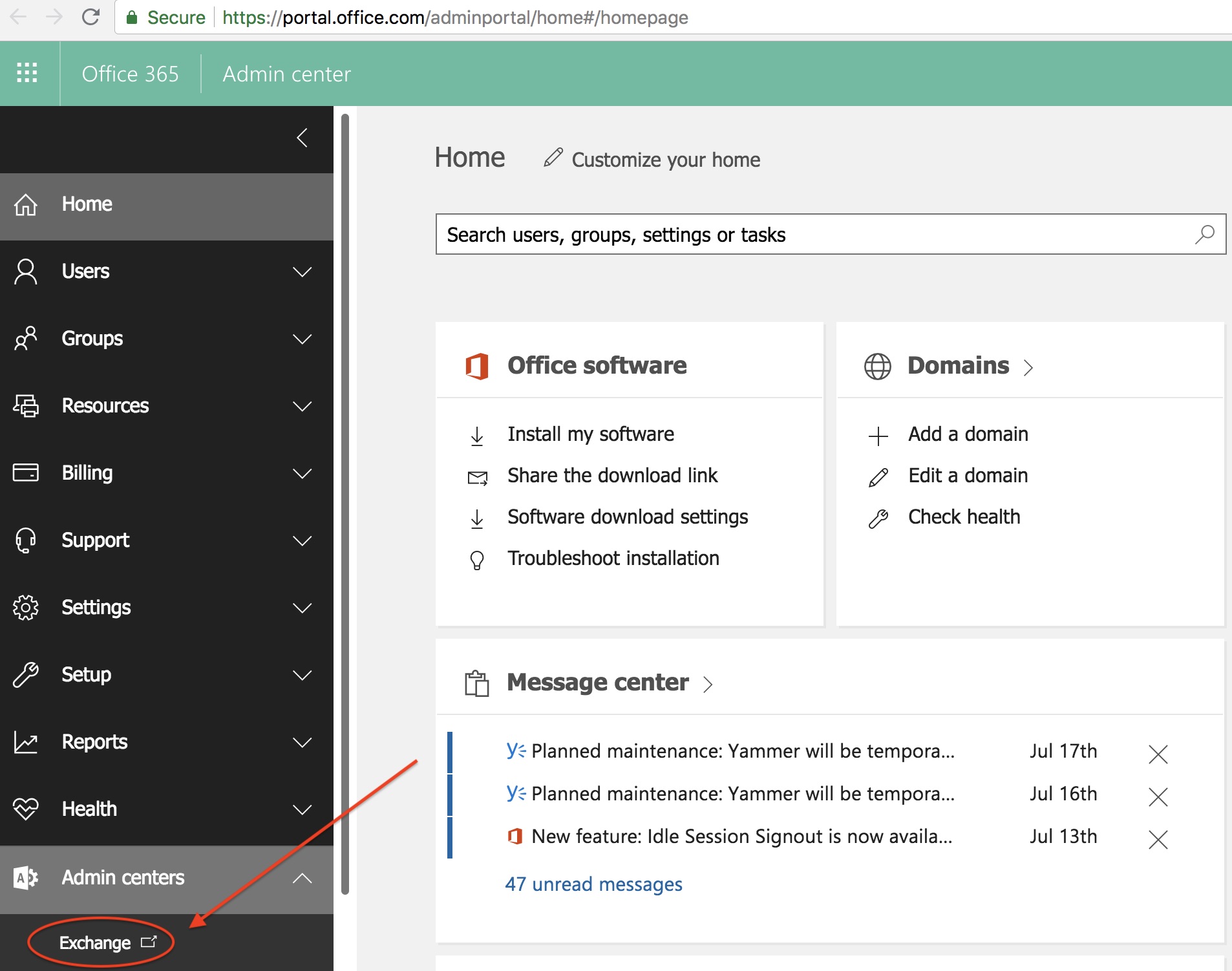Click the Admin center header title
The width and height of the screenshot is (1232, 971).
(x=287, y=74)
